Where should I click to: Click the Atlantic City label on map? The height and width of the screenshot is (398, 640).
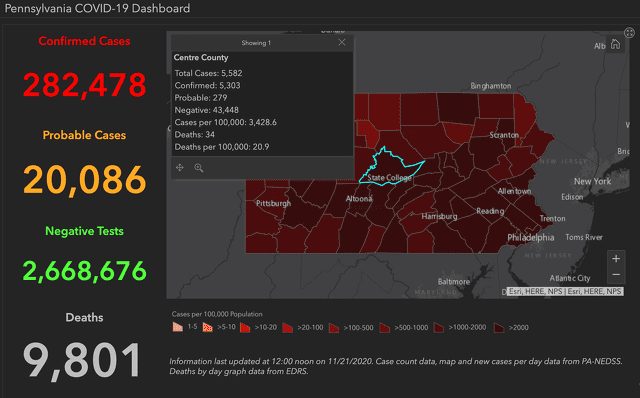570,278
